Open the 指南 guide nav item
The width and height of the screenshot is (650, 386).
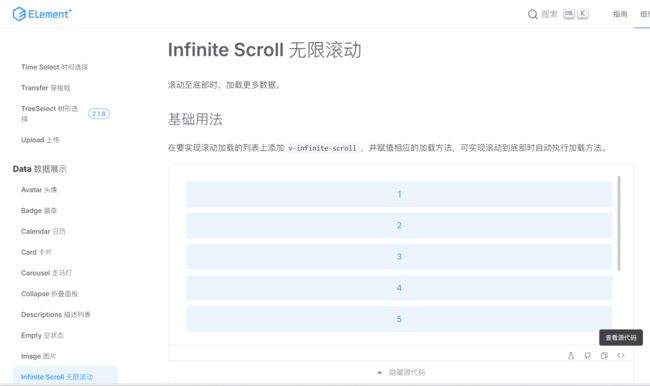[x=620, y=15]
